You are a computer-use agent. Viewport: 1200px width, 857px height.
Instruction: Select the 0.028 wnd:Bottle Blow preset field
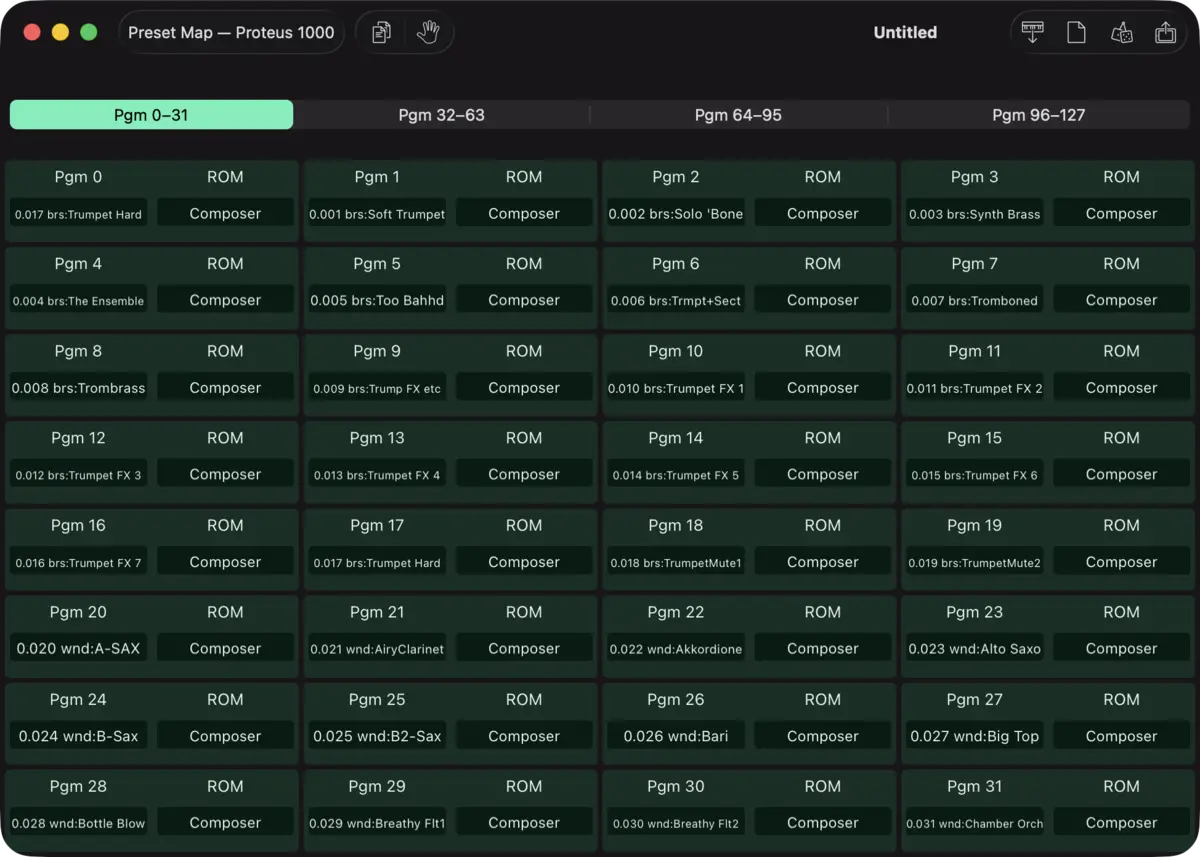[78, 823]
